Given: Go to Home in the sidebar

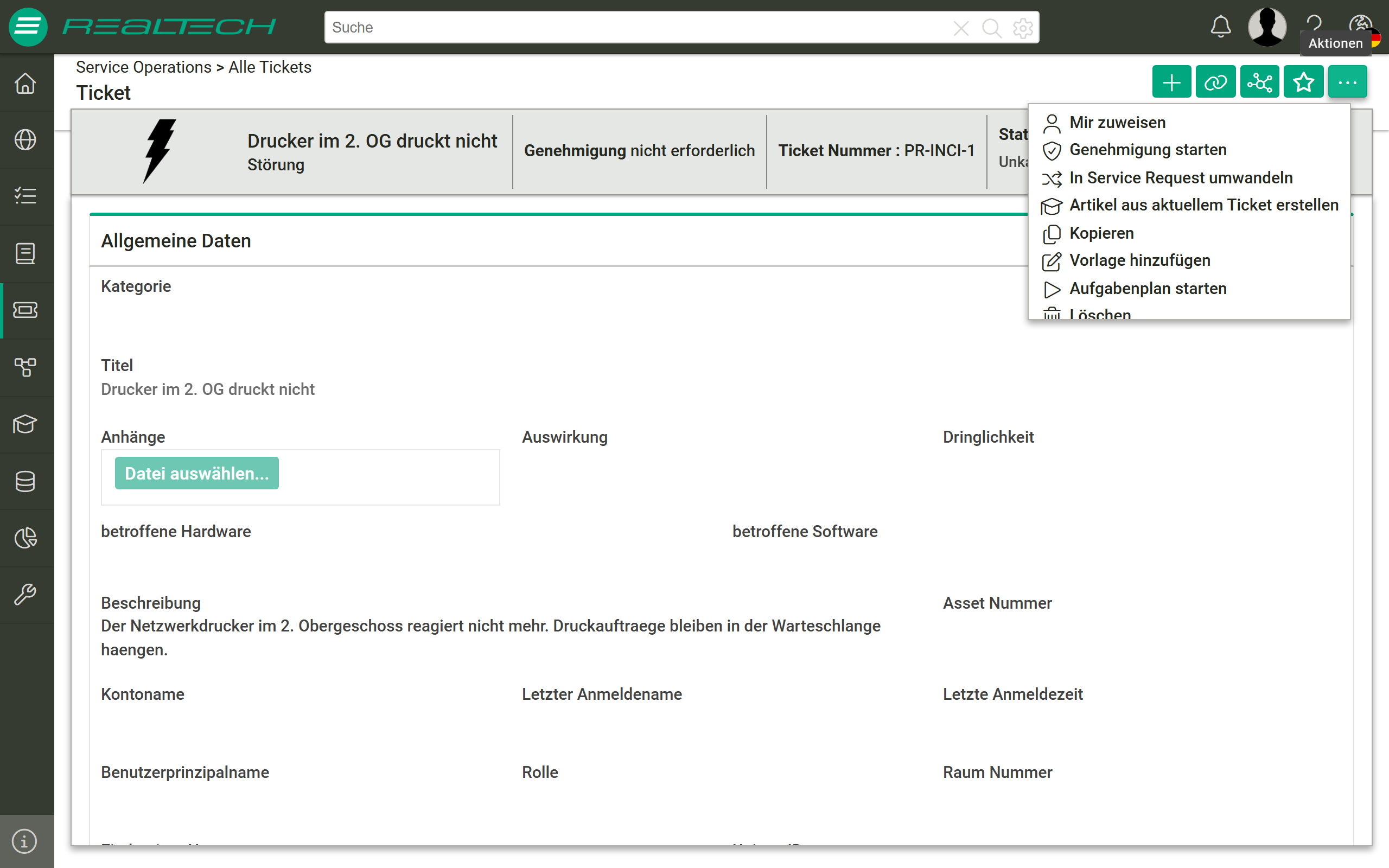Looking at the screenshot, I should point(26,83).
